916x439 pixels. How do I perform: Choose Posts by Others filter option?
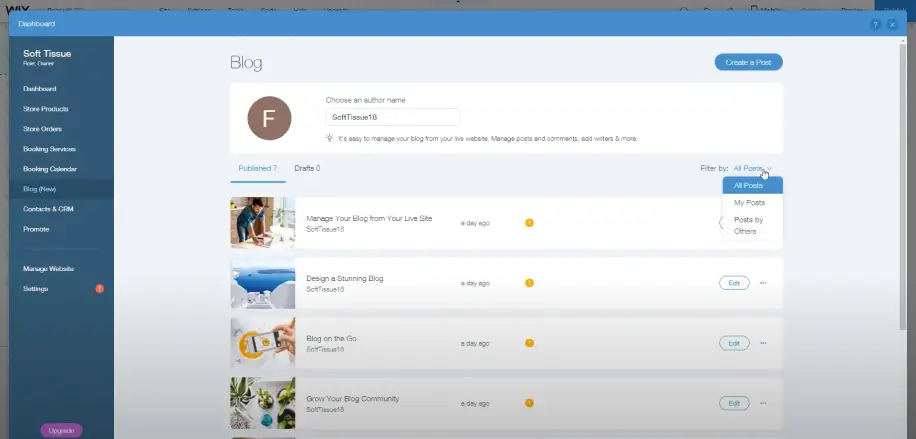point(752,226)
